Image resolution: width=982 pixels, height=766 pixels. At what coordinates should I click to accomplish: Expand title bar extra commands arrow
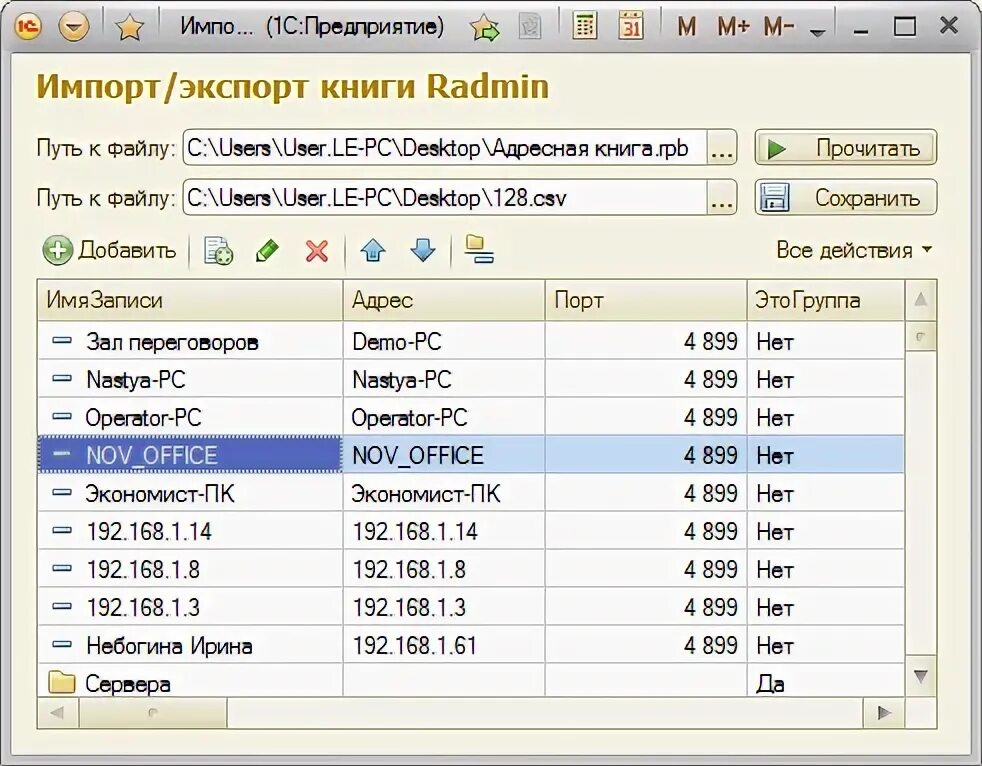pos(817,33)
